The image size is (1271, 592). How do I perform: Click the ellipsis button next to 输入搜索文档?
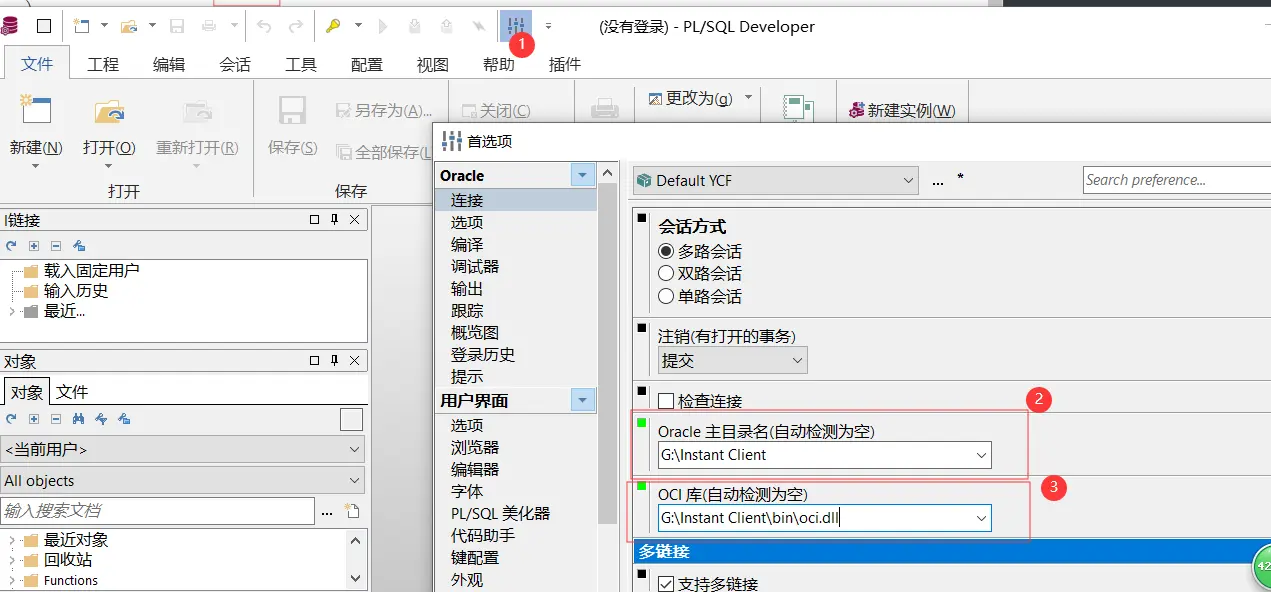(327, 513)
